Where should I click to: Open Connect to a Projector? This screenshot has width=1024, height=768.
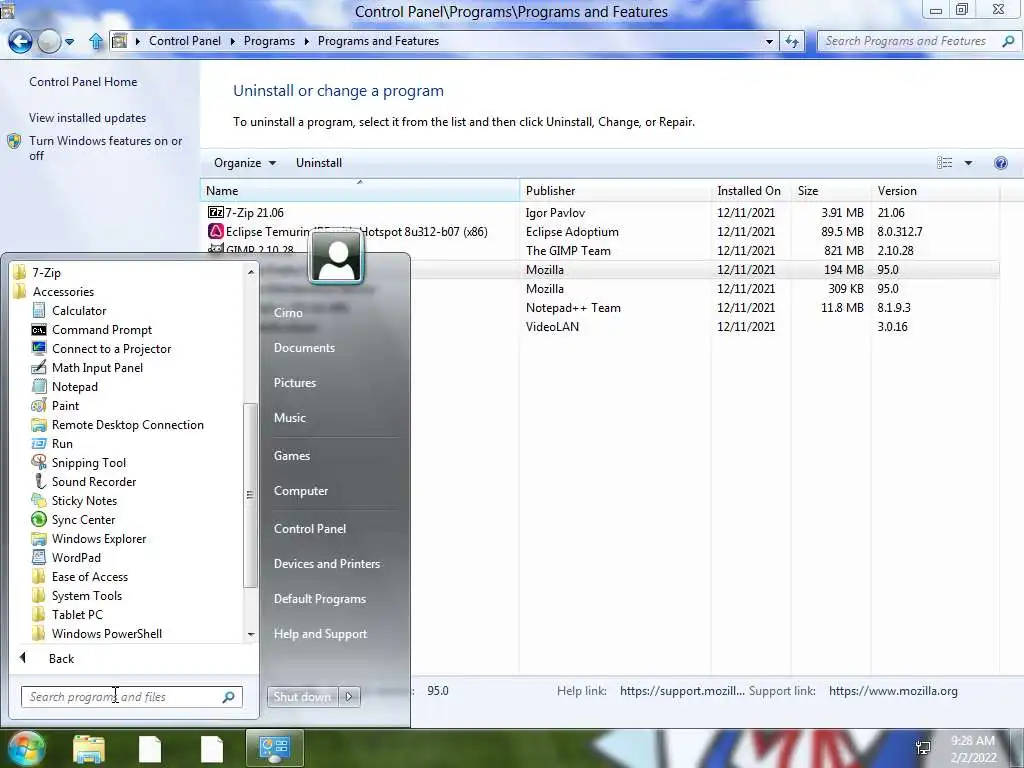[x=111, y=349]
